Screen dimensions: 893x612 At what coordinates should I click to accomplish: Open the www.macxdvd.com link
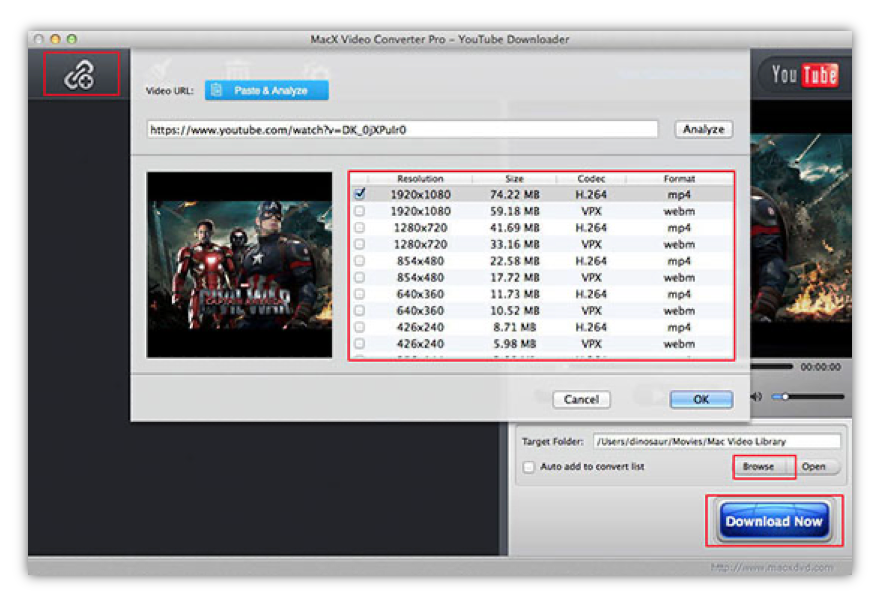[772, 567]
